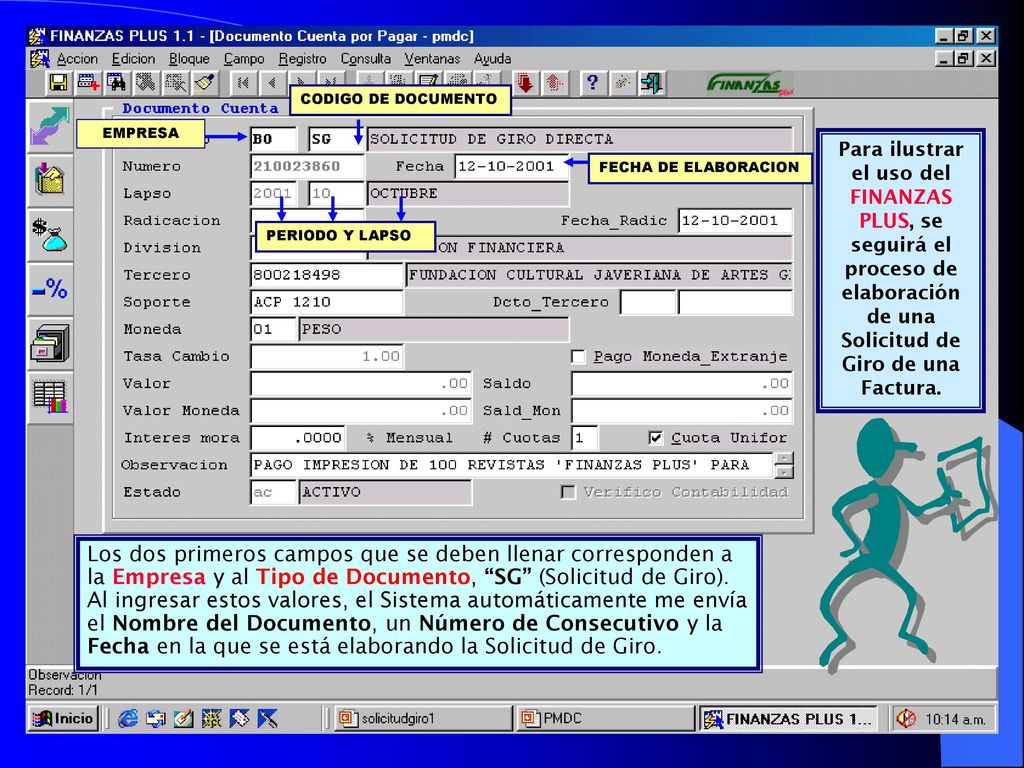The width and height of the screenshot is (1024, 768).
Task: Click the sidebar table with chart icon
Action: coord(50,396)
